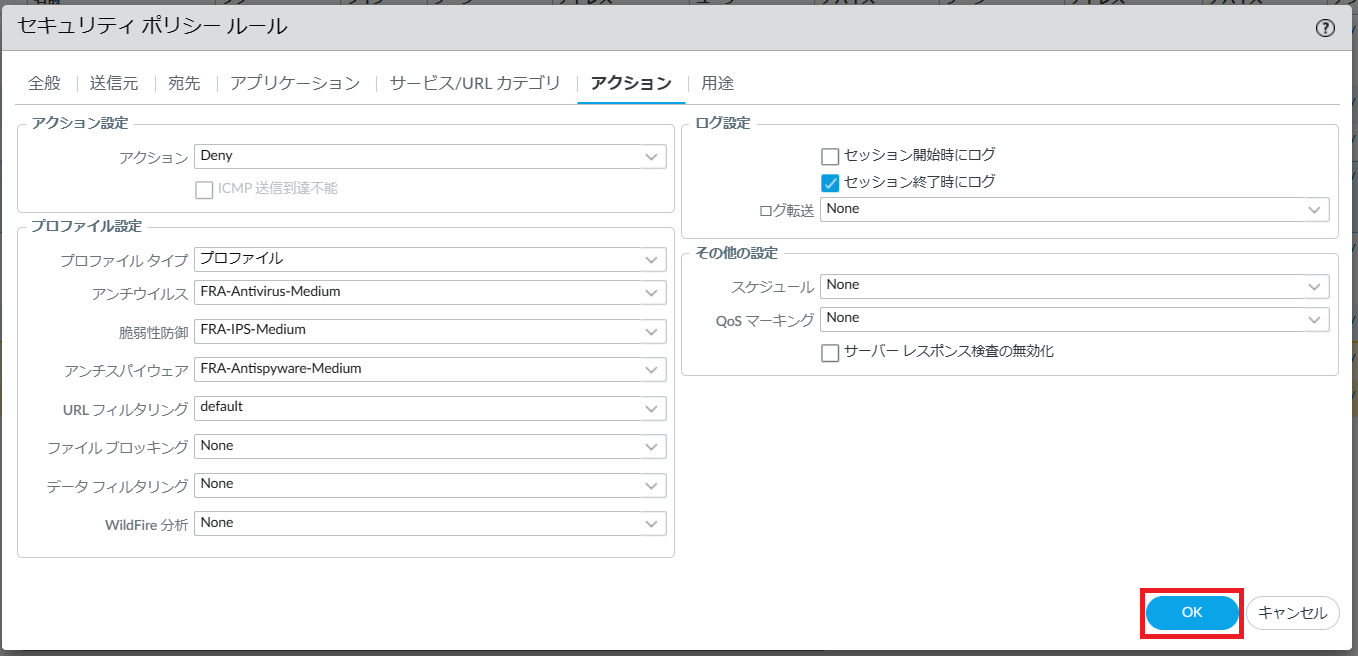The height and width of the screenshot is (656, 1358).
Task: Open the アクション Deny dropdown
Action: [652, 157]
